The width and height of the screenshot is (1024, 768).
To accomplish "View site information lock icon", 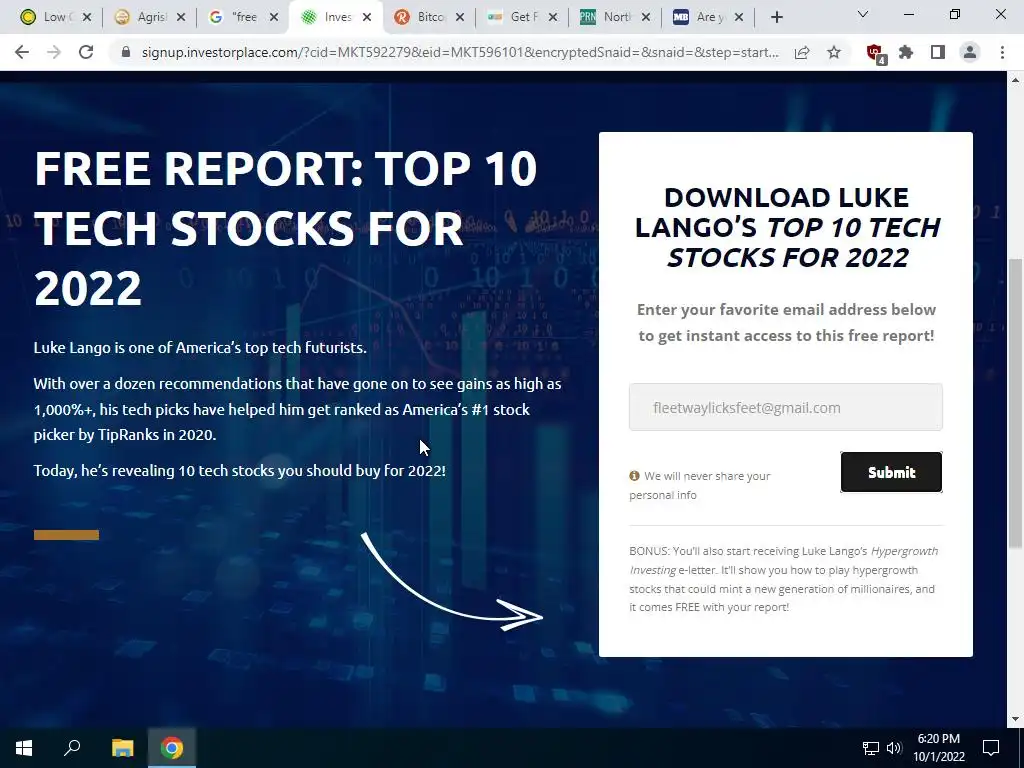I will pos(125,52).
